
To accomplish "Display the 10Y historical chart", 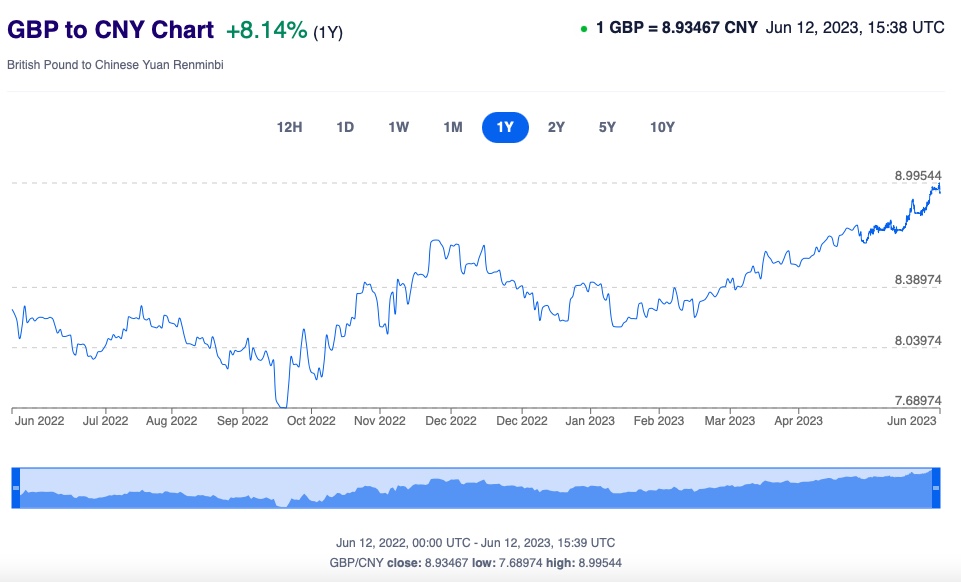I will 662,127.
